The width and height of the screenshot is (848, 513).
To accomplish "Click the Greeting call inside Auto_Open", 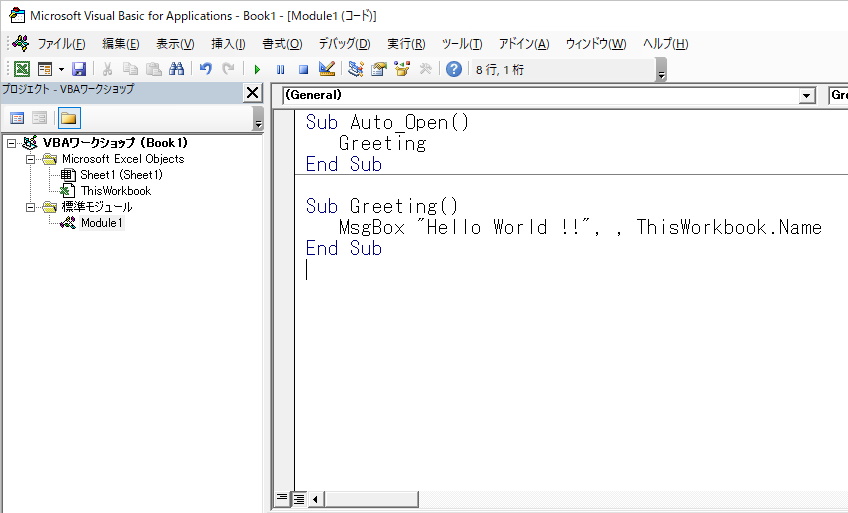I will 382,143.
